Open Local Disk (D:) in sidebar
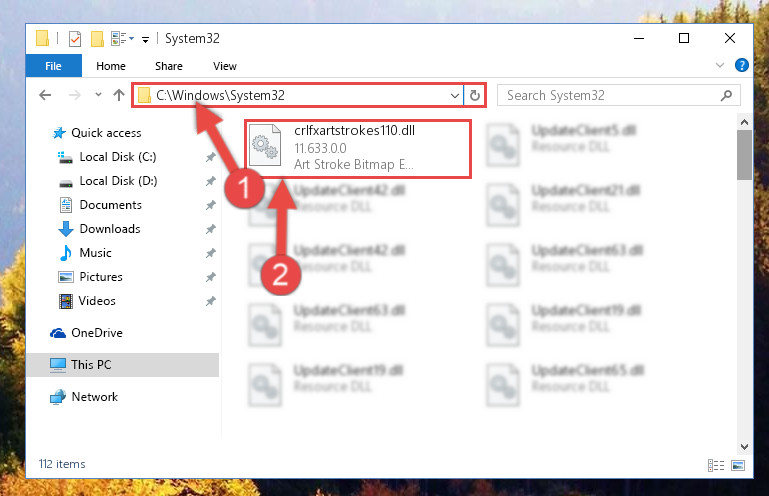This screenshot has height=496, width=769. 107,181
